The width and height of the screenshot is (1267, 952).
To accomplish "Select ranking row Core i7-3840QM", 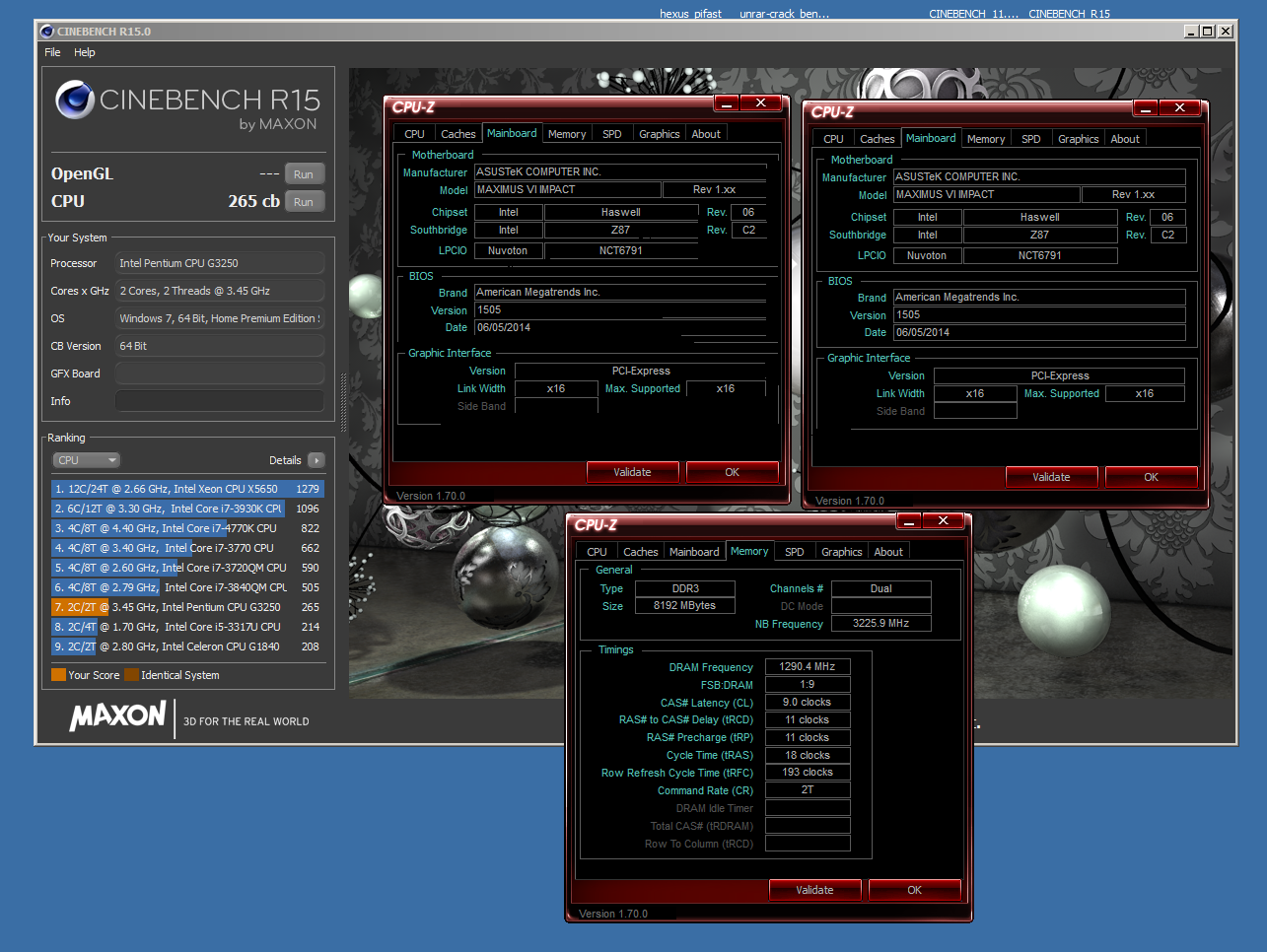I will pyautogui.click(x=187, y=587).
